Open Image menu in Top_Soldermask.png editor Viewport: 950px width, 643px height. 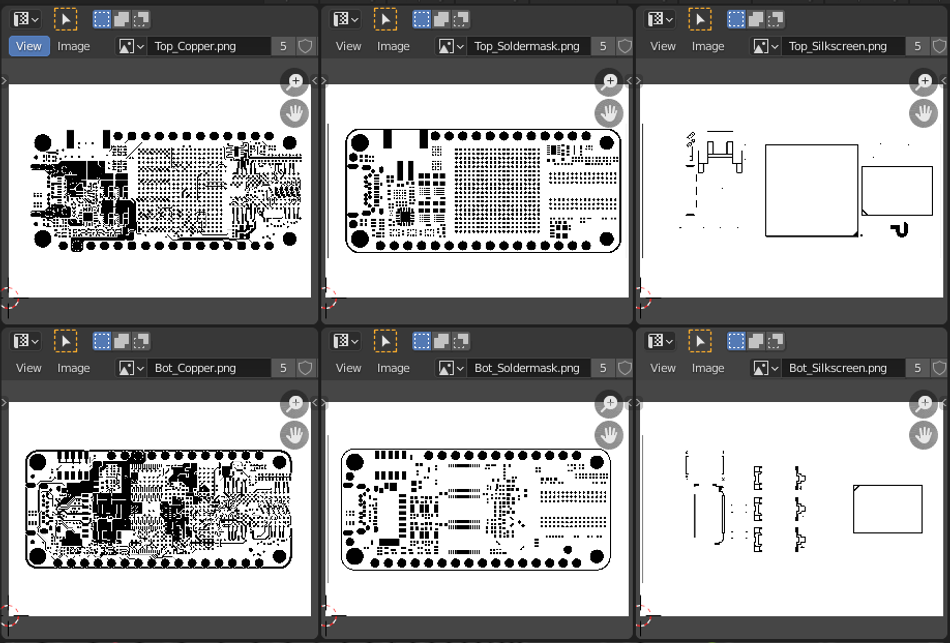pos(393,46)
